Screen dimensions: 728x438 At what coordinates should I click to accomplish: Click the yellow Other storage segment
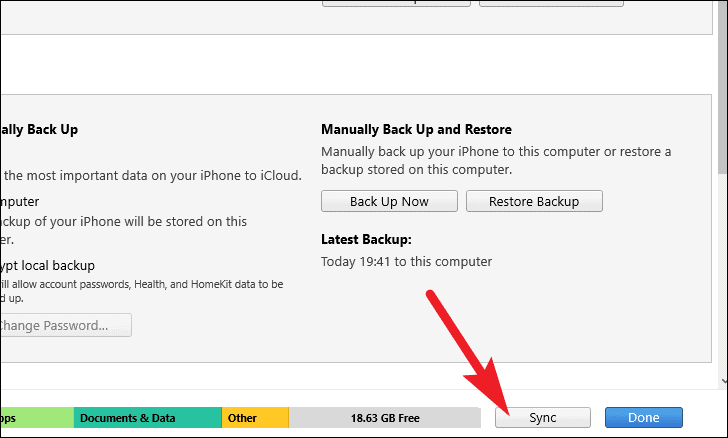pos(255,418)
